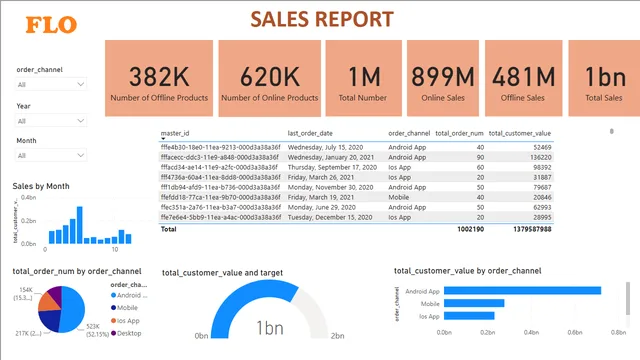Click total_customer_value and target gauge title
640x360 pixels.
click(x=222, y=273)
